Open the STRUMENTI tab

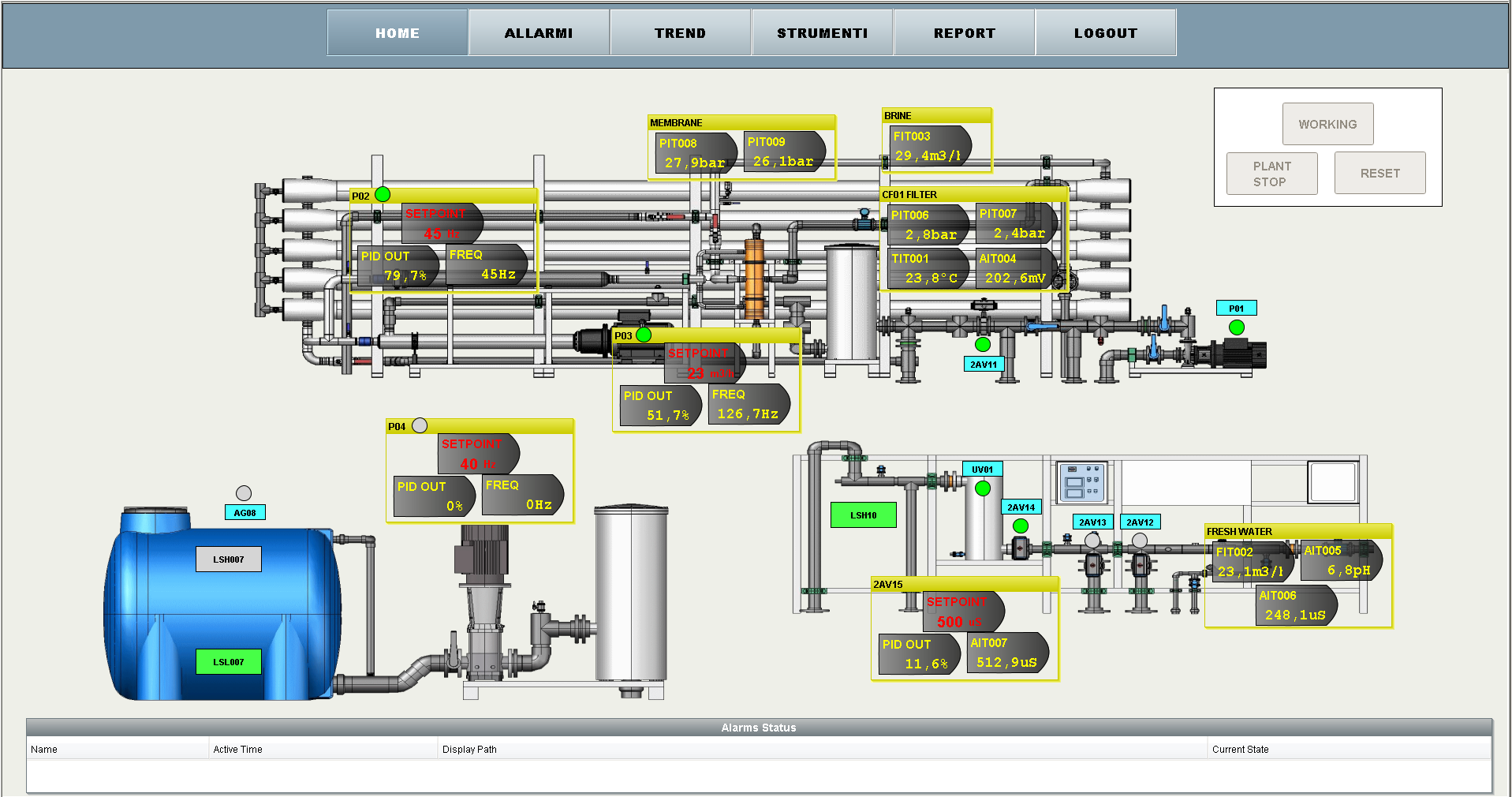click(822, 32)
